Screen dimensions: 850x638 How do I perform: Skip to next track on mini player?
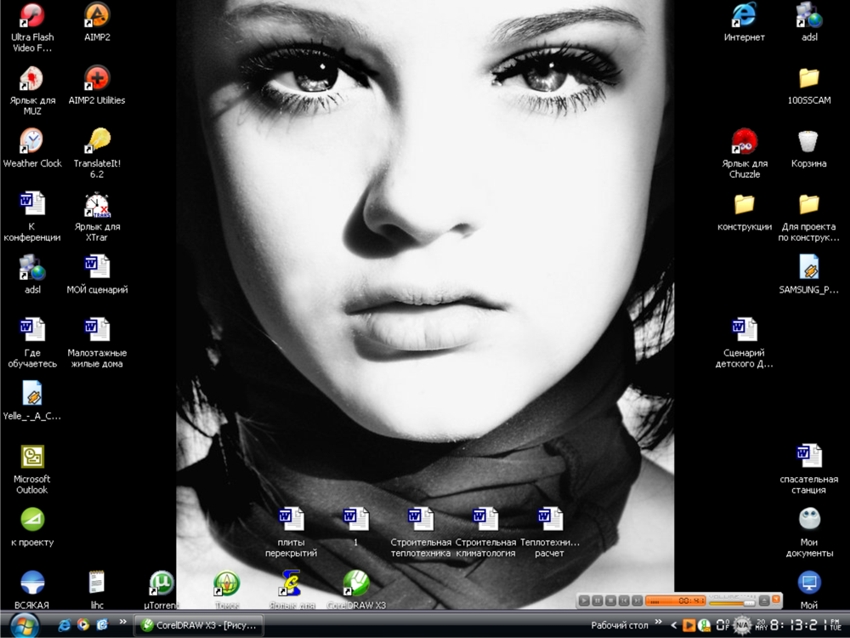(x=638, y=601)
